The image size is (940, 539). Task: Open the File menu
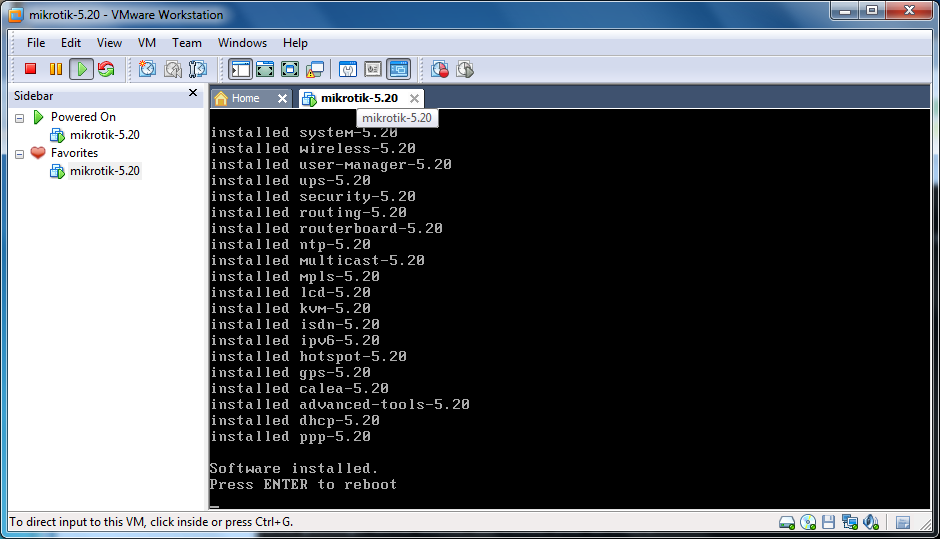tap(36, 43)
